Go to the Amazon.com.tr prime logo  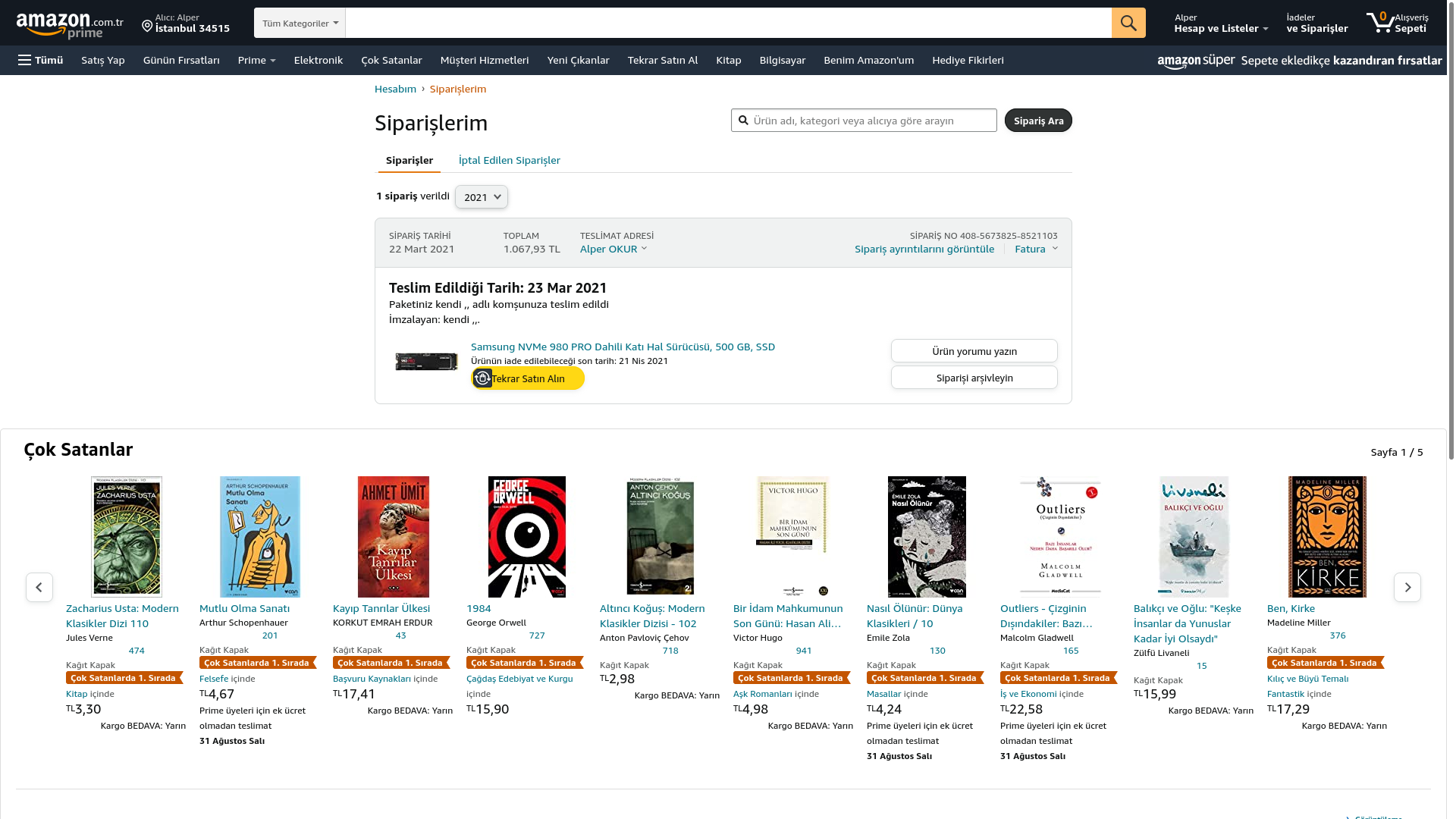pos(70,25)
